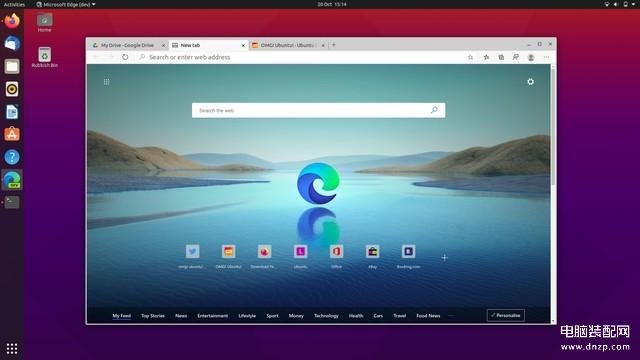Focus the Search or enter web address bar
Screen dimensions: 640x360
click(302, 57)
